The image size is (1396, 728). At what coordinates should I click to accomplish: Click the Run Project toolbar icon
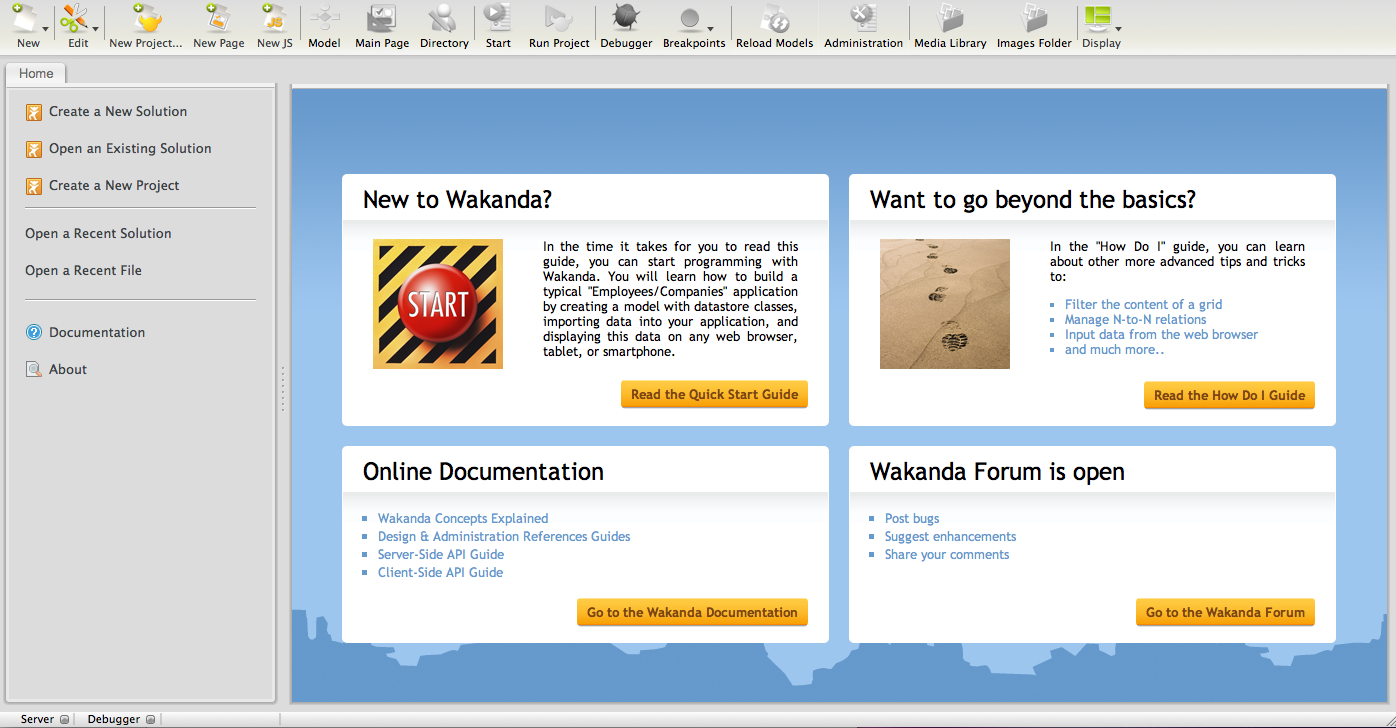pos(558,19)
